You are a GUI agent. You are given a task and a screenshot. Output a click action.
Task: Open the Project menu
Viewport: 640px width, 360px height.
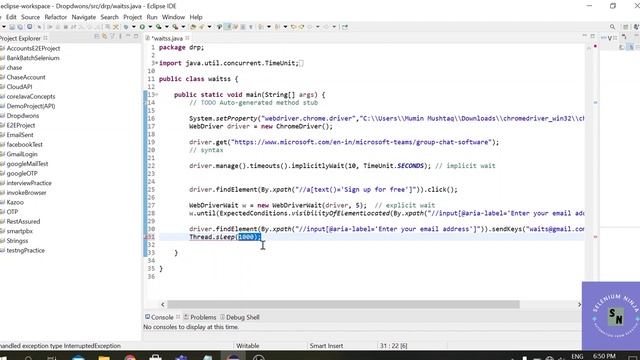click(x=133, y=17)
